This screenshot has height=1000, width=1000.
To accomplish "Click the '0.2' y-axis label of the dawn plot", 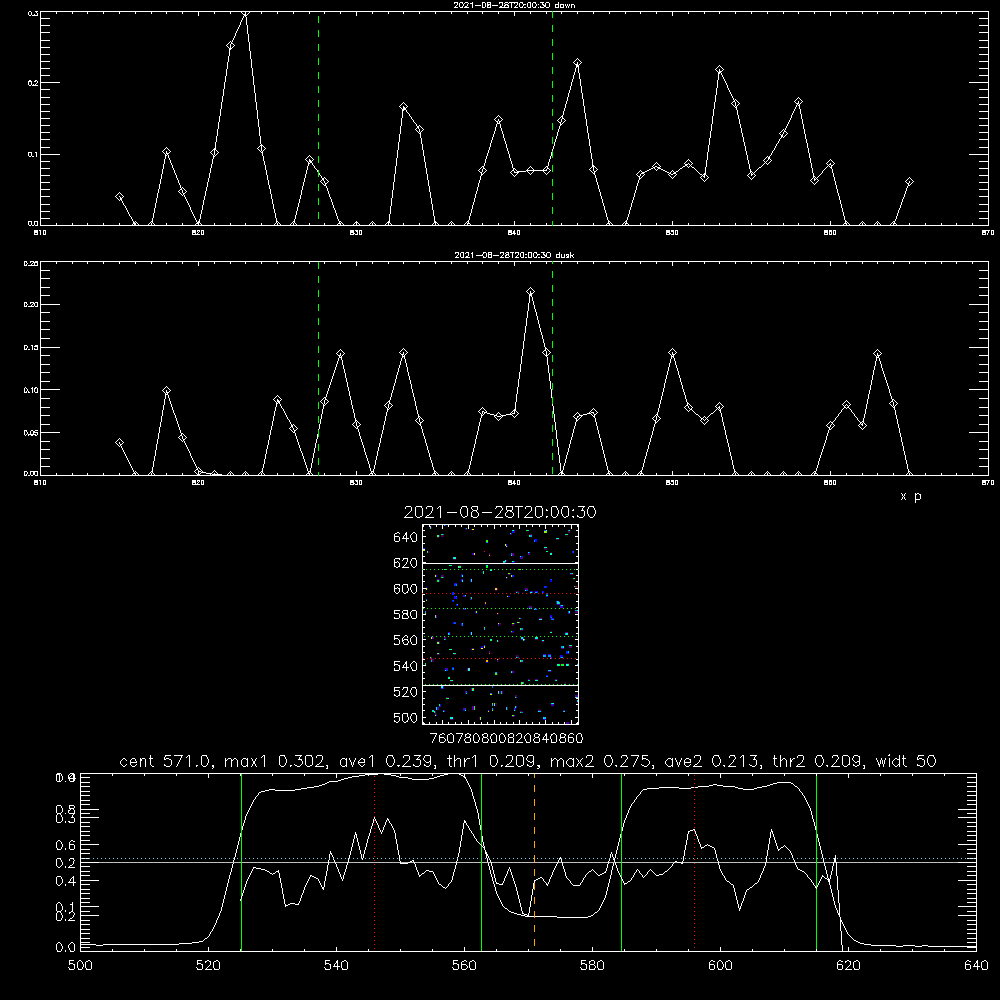I will pos(33,83).
